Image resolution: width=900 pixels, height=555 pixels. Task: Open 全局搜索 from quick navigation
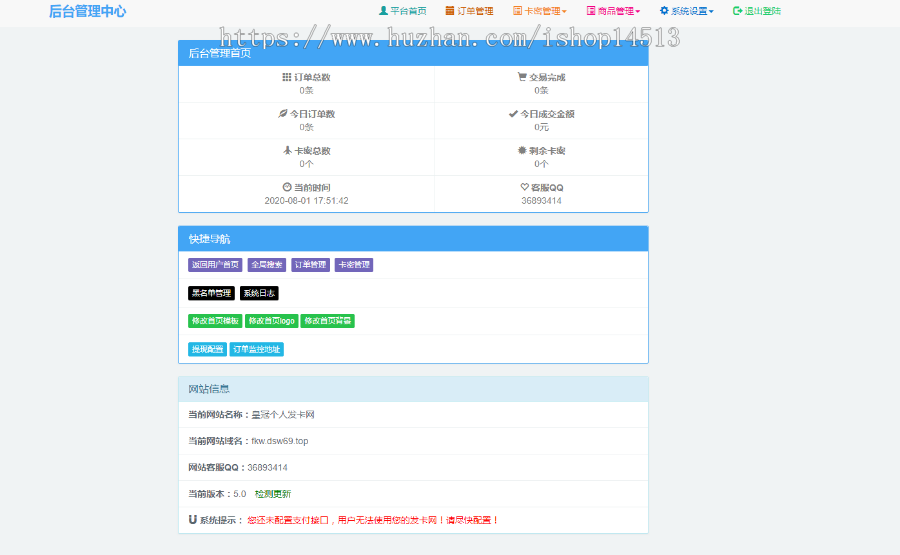click(266, 265)
